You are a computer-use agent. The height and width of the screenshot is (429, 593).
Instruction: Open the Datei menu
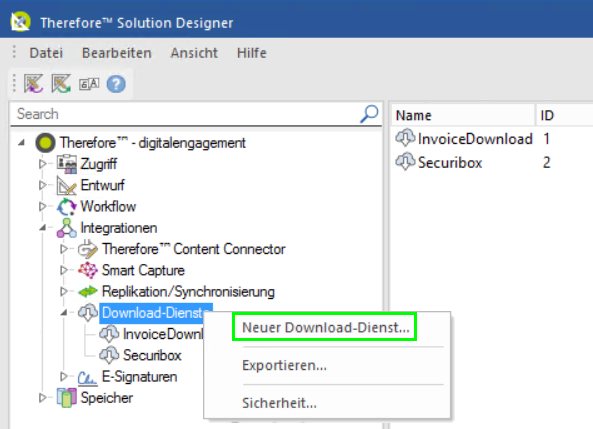click(x=46, y=53)
